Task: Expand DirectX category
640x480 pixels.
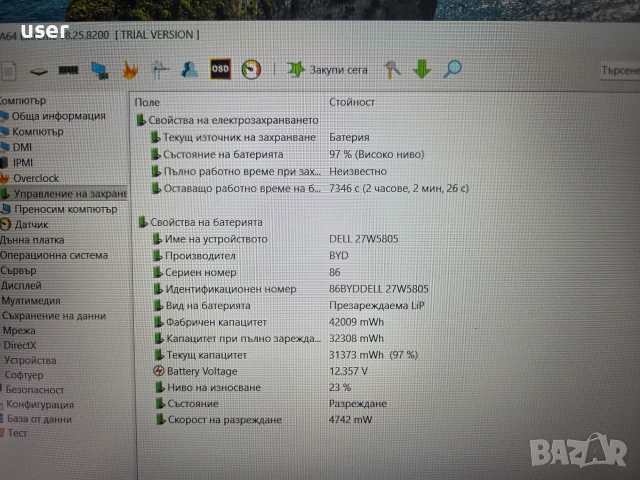Action: [20, 345]
